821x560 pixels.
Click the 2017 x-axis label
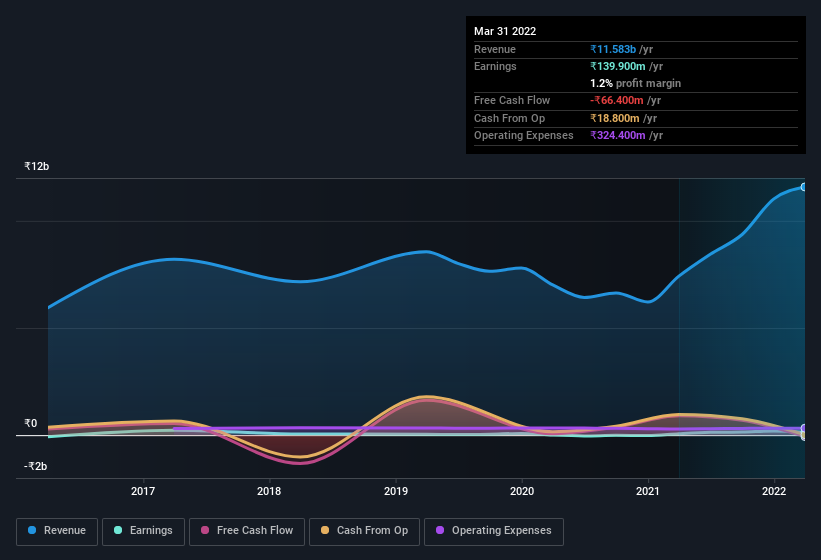(143, 491)
